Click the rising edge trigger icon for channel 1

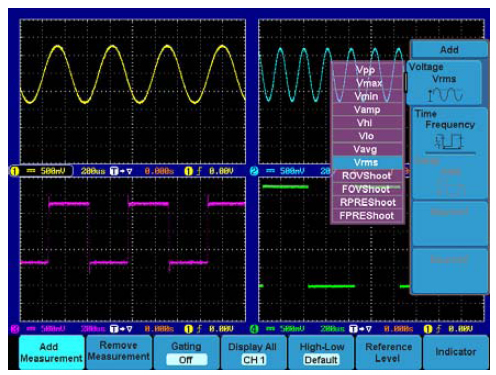pos(199,171)
